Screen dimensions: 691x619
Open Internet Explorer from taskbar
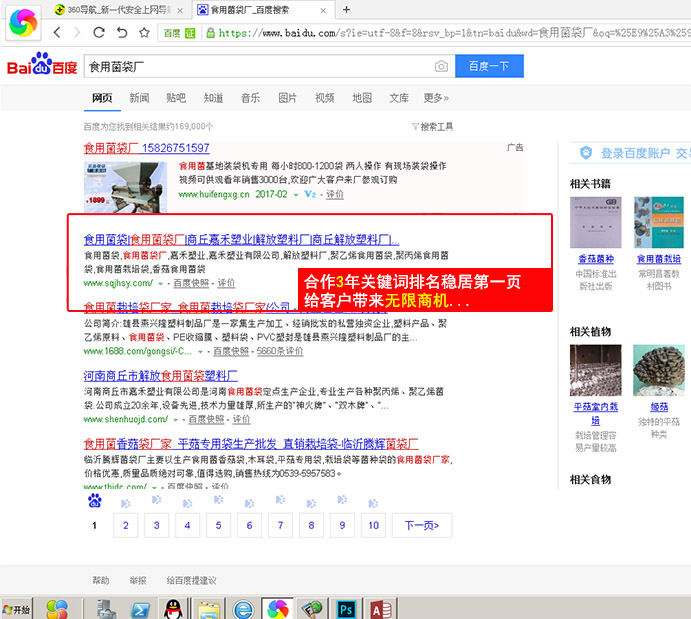coord(243,610)
